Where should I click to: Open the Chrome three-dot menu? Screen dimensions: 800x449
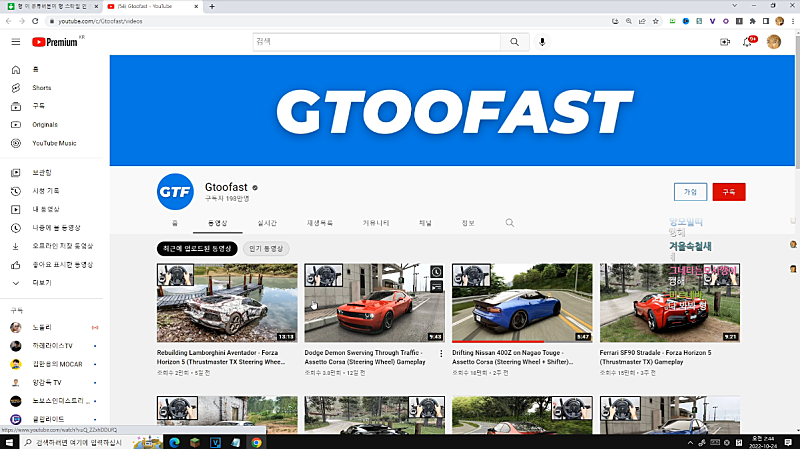pyautogui.click(x=792, y=20)
